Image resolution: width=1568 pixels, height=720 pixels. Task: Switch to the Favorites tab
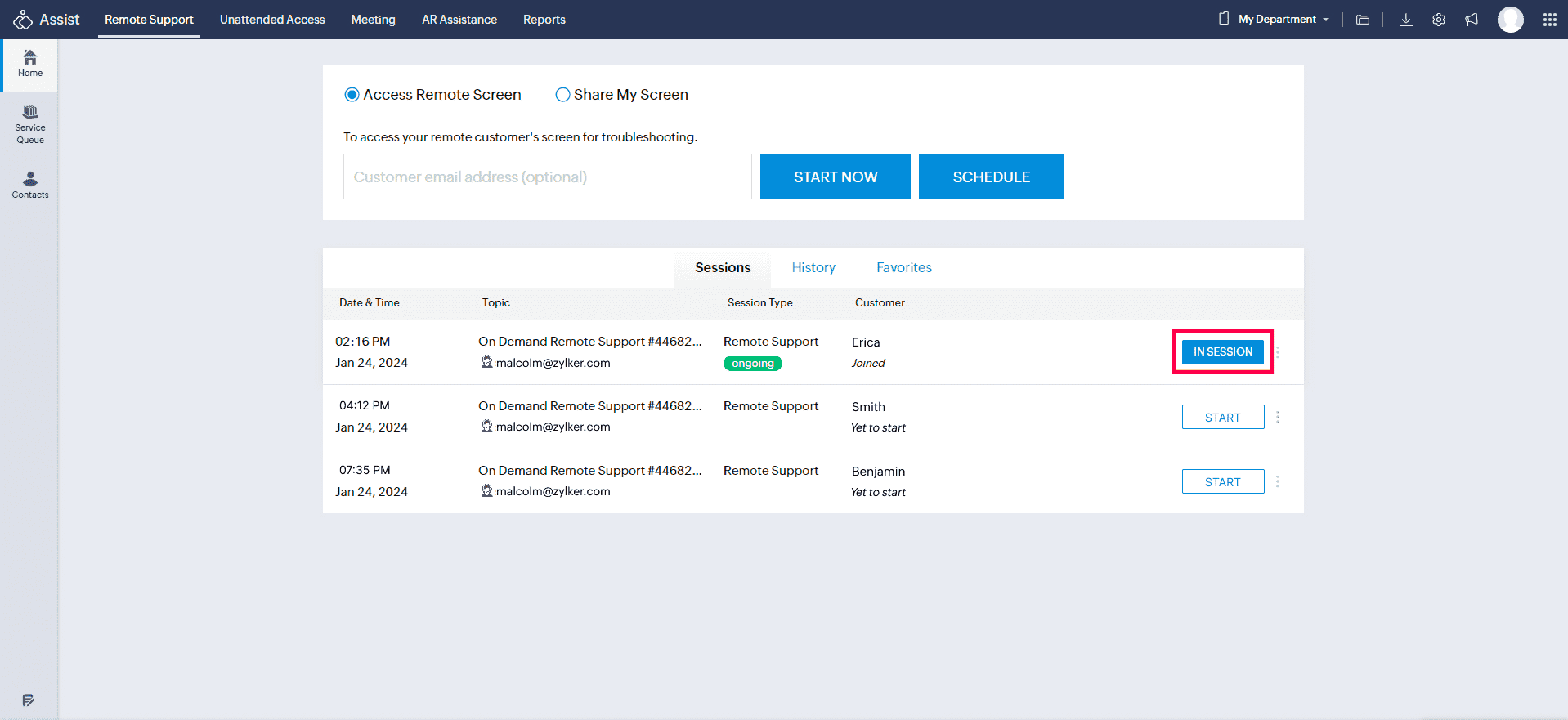click(x=904, y=267)
